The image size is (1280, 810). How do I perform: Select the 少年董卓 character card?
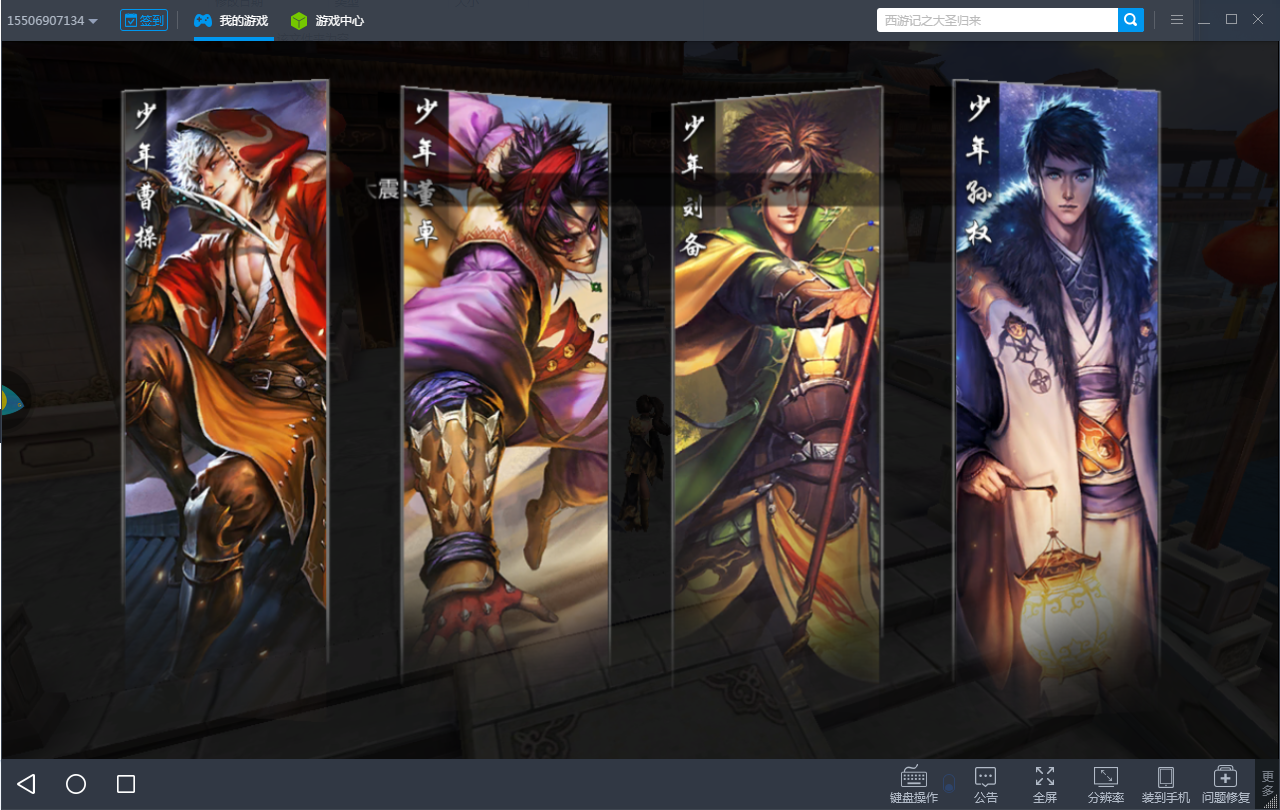coord(505,380)
